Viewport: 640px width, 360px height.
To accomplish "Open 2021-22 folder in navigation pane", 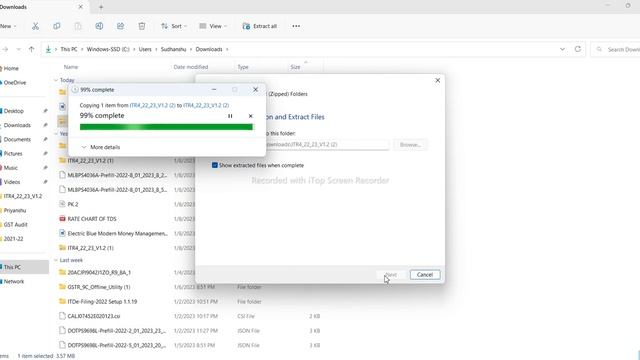I will [x=13, y=239].
